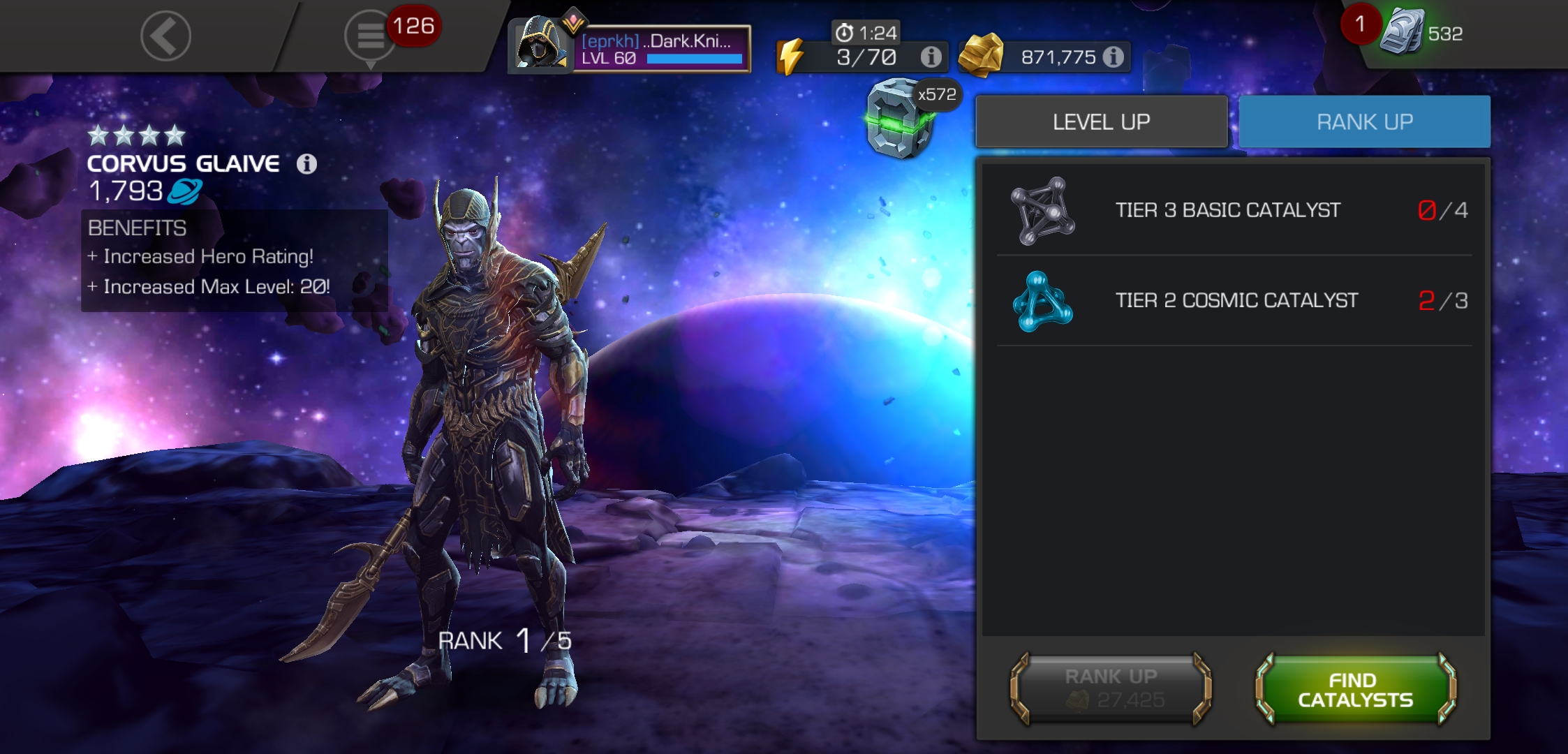The height and width of the screenshot is (754, 1568).
Task: Tap the Tier 3 Basic Catalyst icon
Action: 1042,211
